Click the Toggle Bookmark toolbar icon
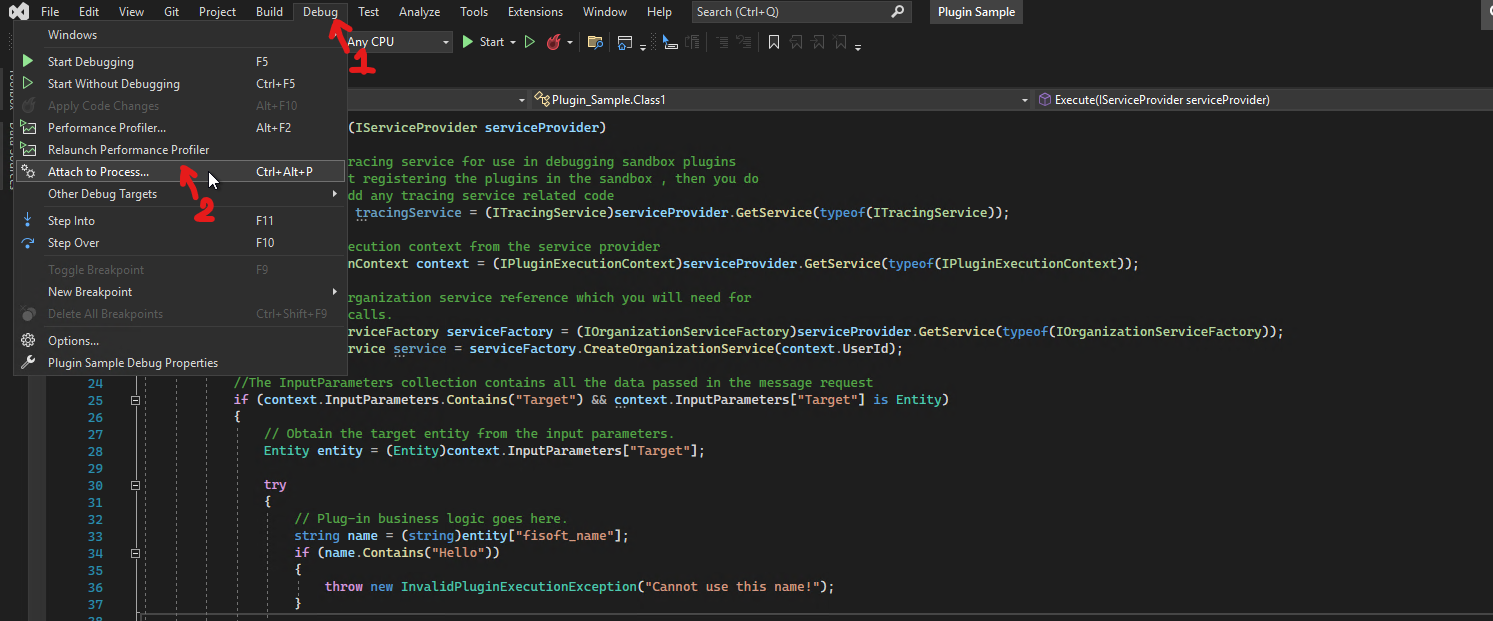The width and height of the screenshot is (1493, 621). 773,42
